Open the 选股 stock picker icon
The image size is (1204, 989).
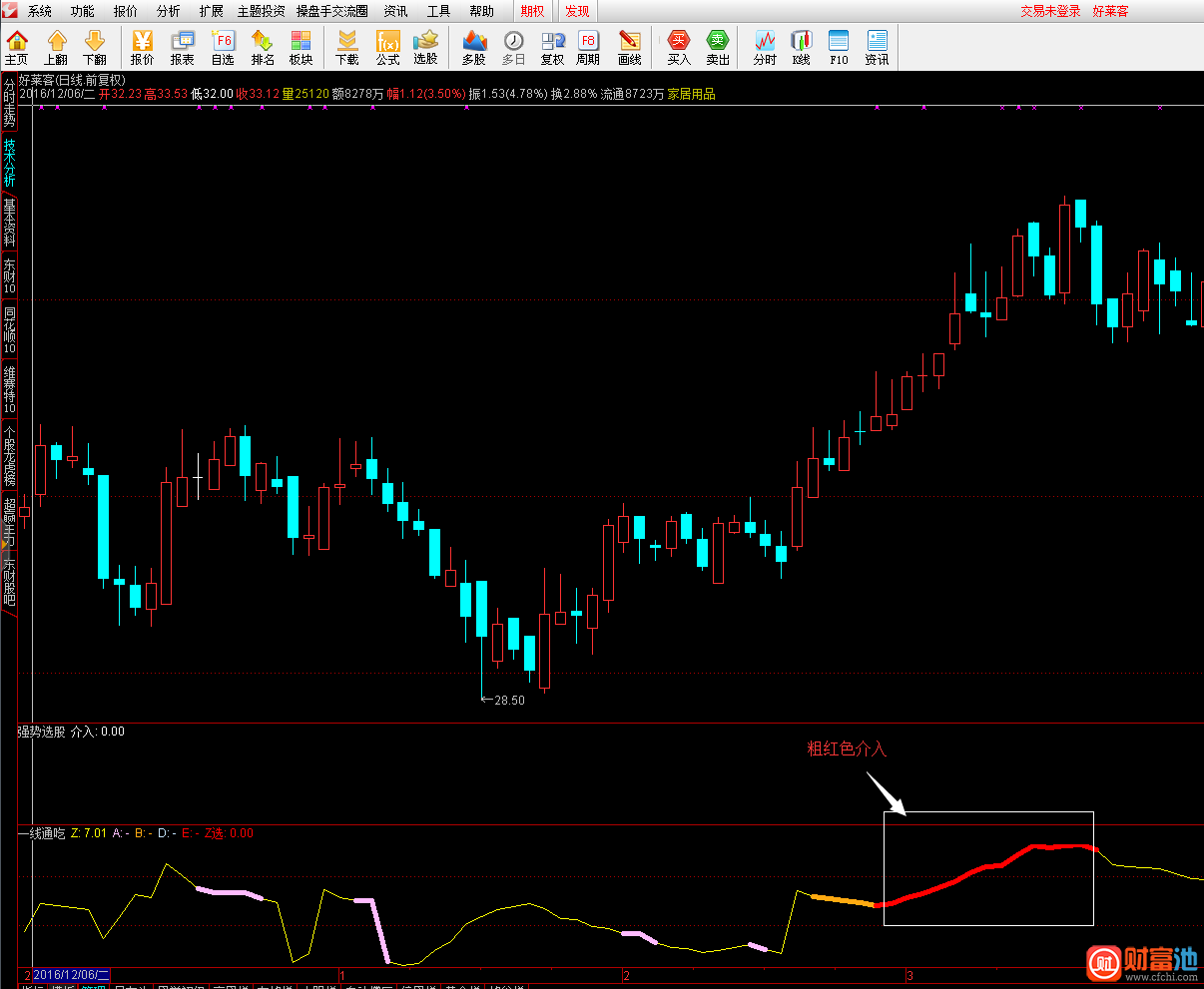point(426,47)
